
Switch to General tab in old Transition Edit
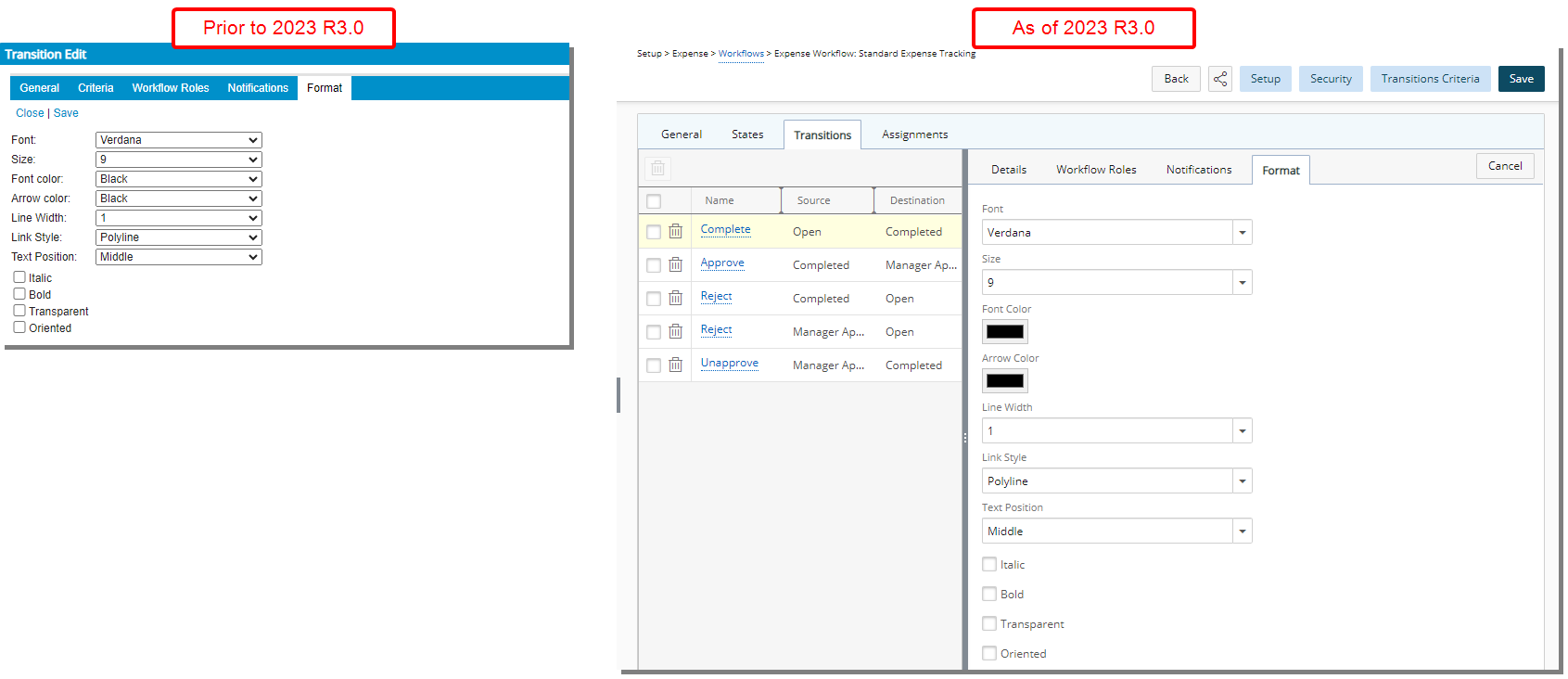(39, 88)
